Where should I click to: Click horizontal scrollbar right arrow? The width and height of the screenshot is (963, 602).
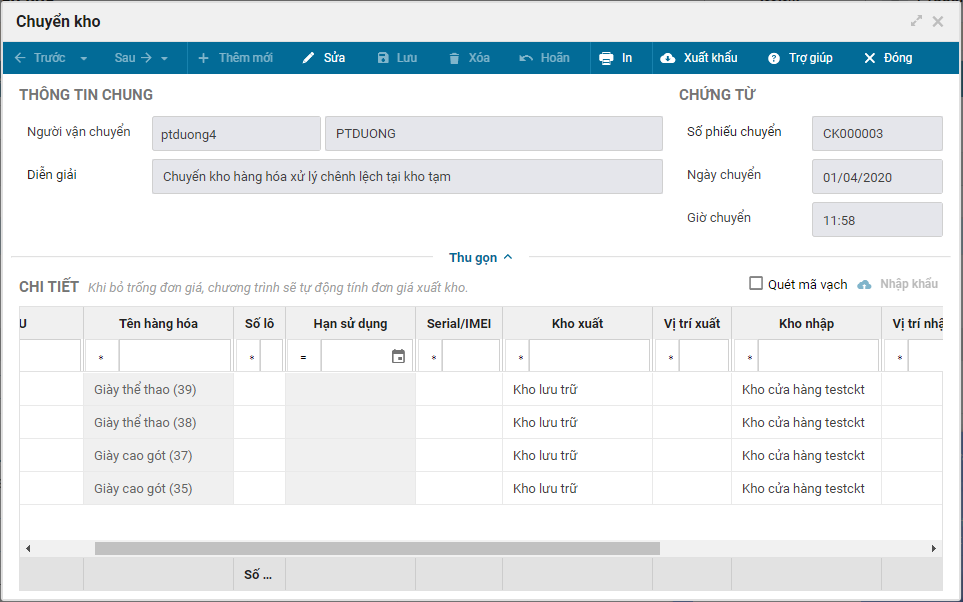click(x=934, y=549)
